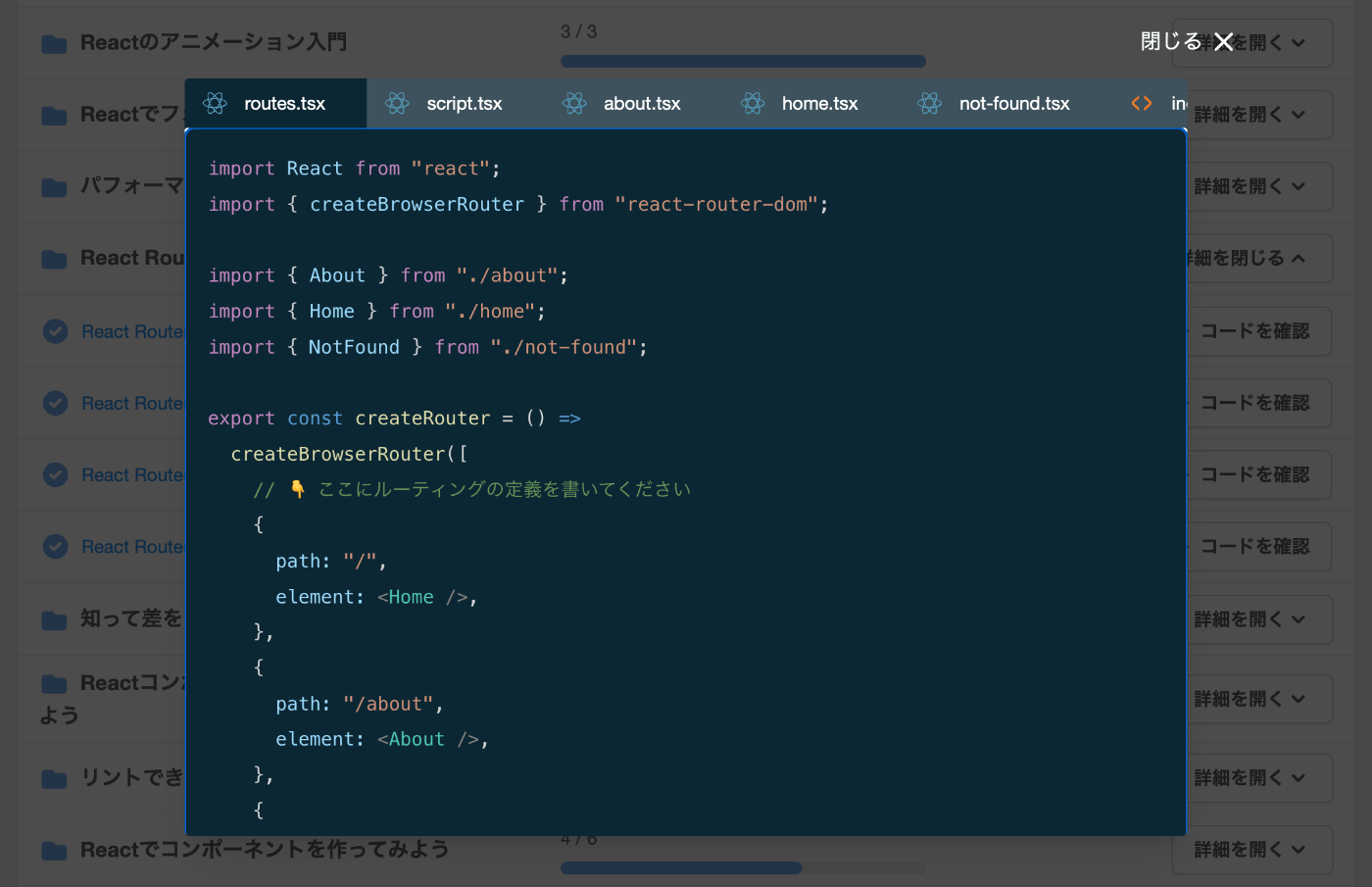
Task: Click the <About /> element in code
Action: coord(428,739)
